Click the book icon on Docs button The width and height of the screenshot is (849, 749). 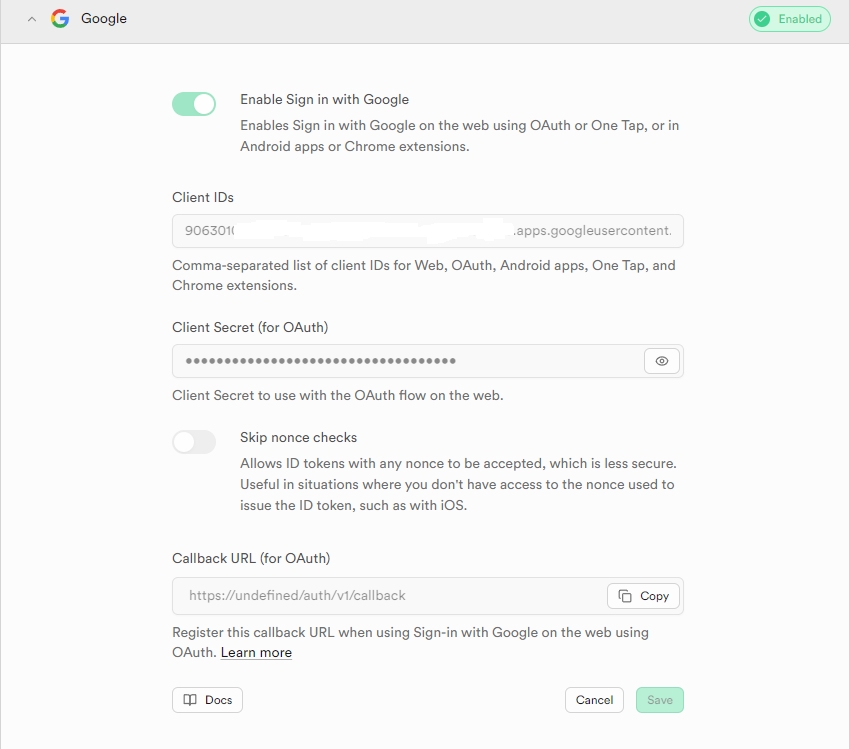[190, 700]
